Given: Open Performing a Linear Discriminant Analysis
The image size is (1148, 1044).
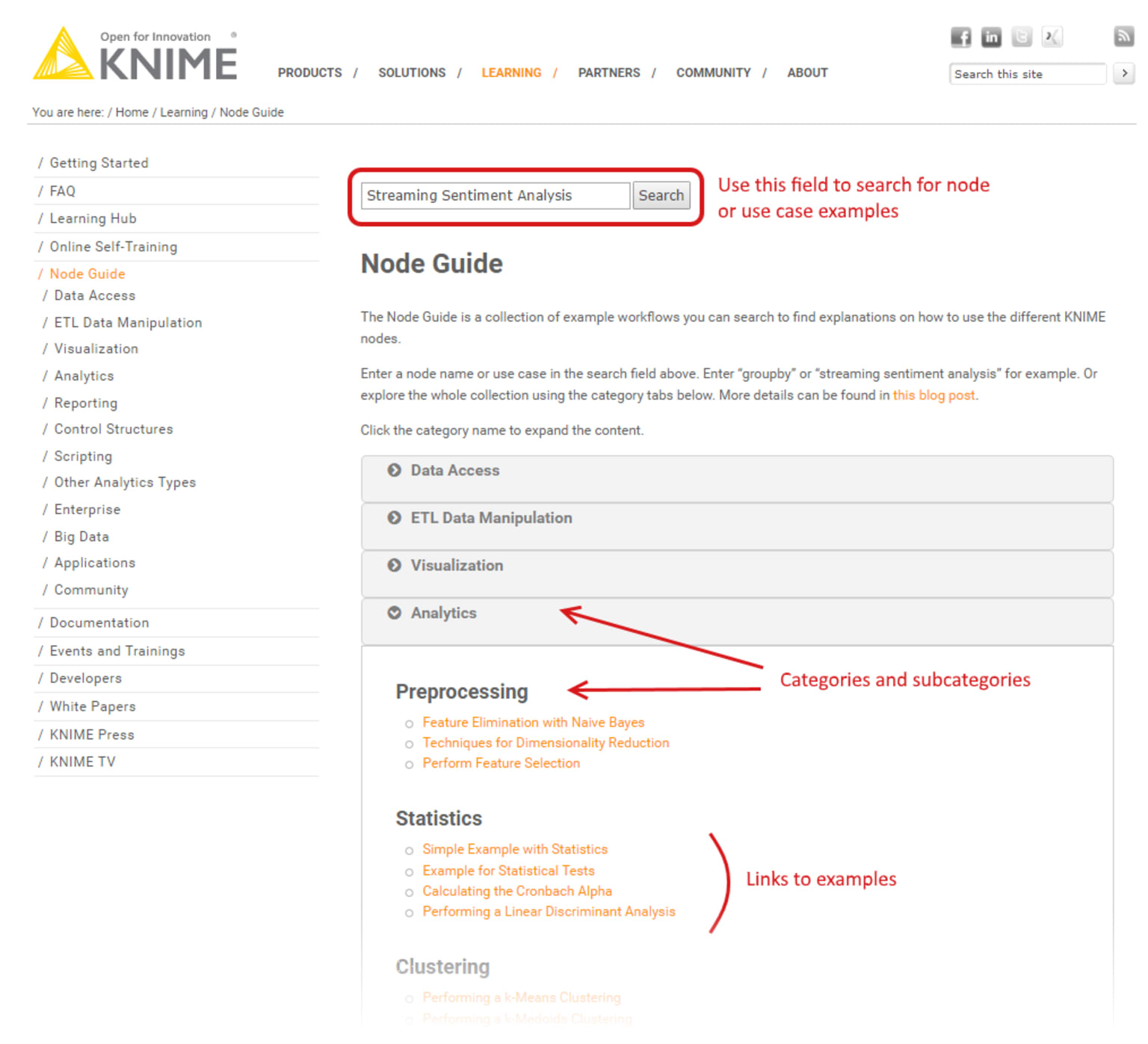Looking at the screenshot, I should [549, 912].
